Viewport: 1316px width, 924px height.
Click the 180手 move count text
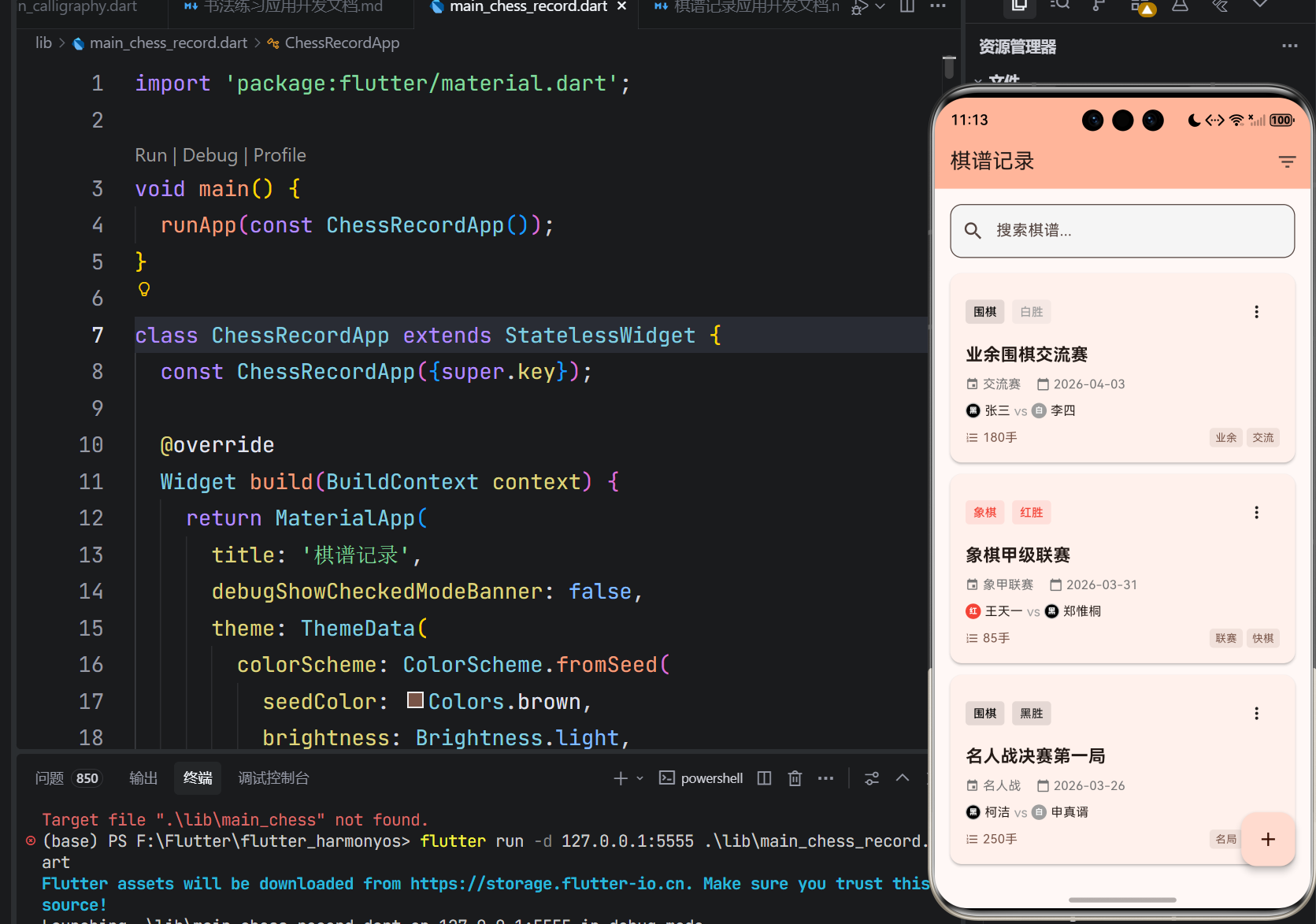click(x=1000, y=438)
